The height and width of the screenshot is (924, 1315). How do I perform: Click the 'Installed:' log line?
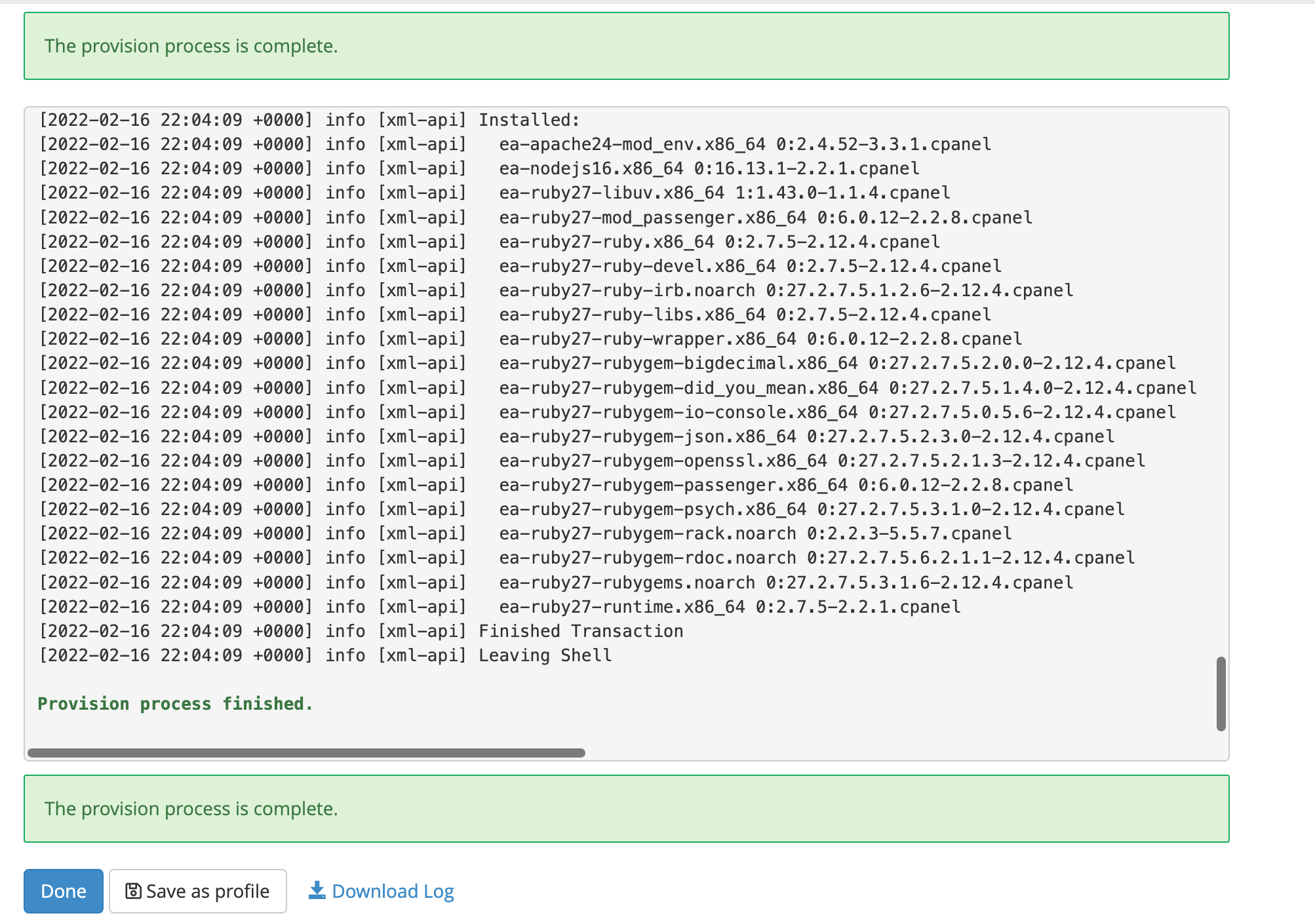click(528, 120)
